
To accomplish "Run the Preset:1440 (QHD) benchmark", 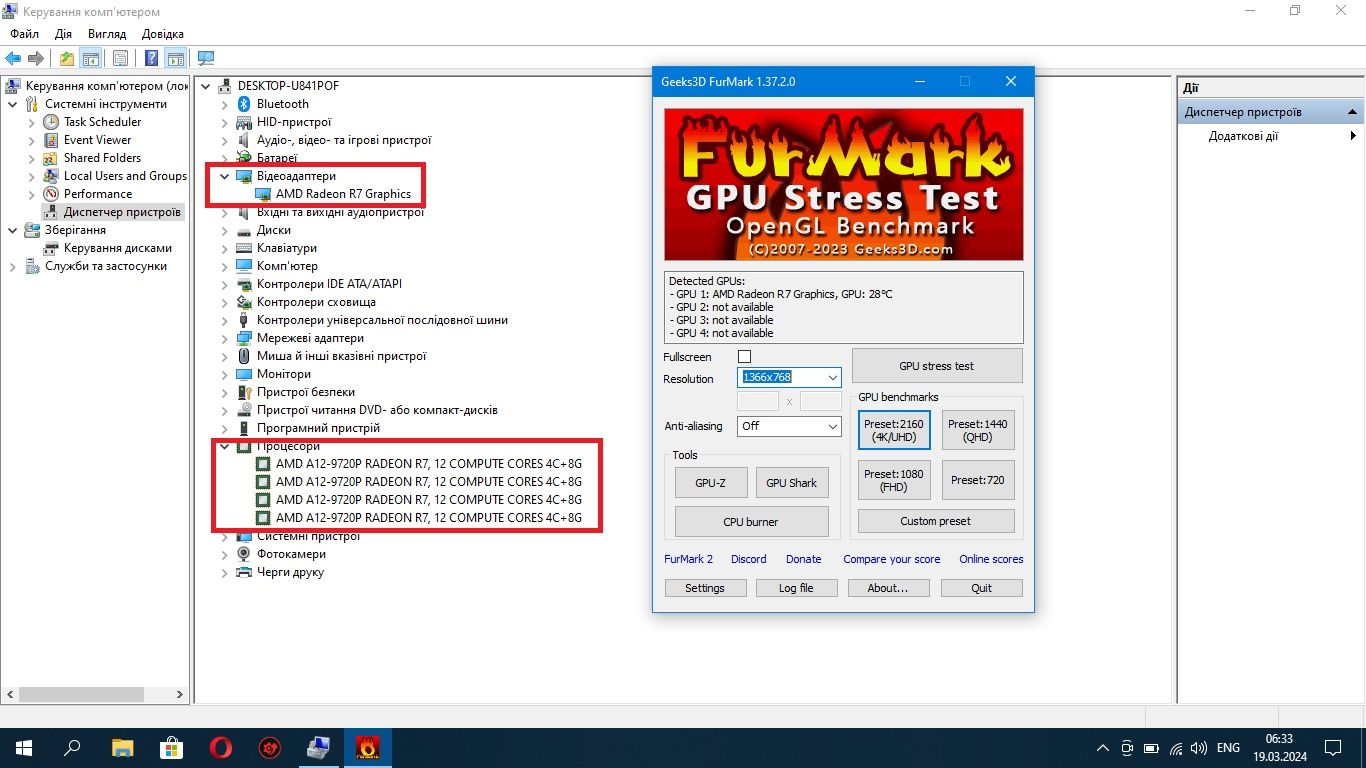I will (978, 430).
